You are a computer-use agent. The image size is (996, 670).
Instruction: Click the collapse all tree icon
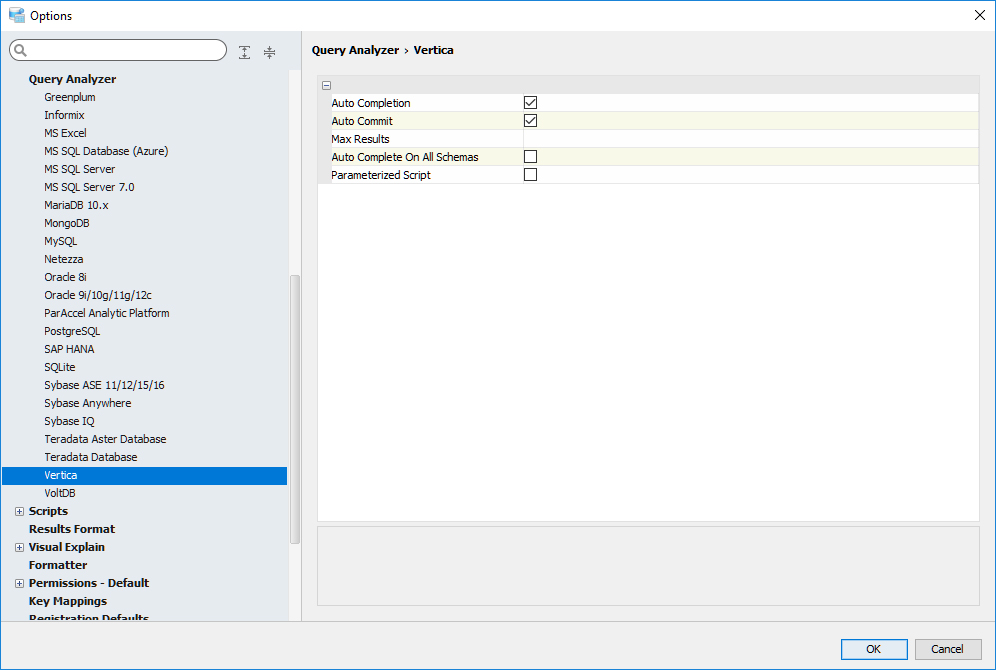pos(269,52)
